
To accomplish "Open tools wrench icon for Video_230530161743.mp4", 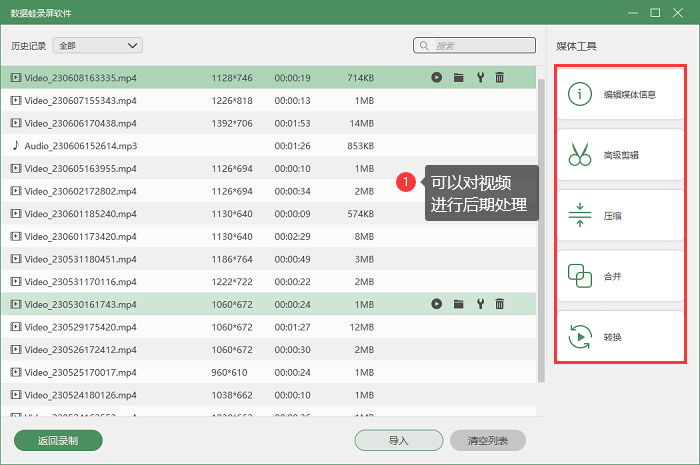I will 480,304.
